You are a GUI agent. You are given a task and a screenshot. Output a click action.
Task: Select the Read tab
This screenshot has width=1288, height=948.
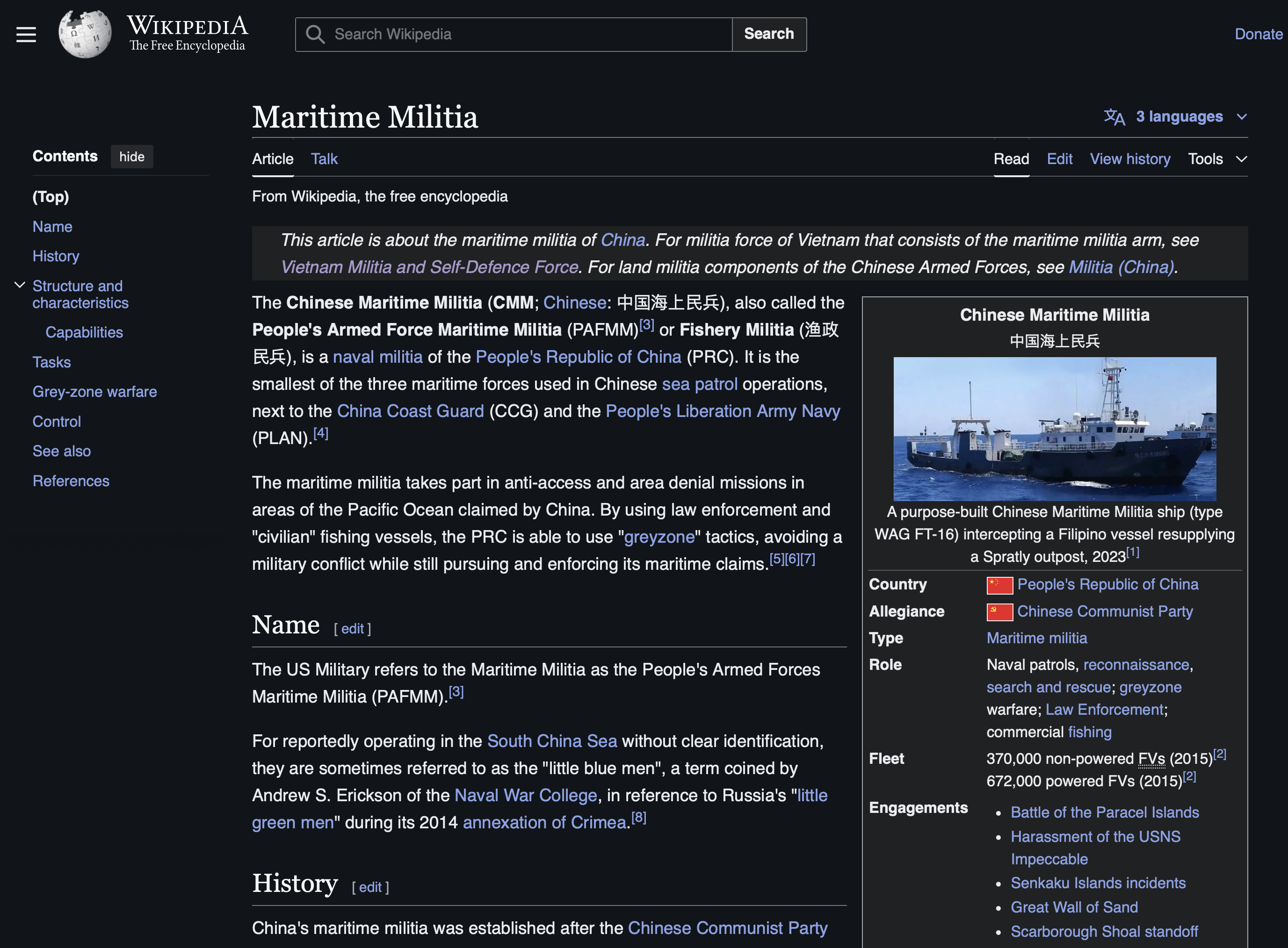point(1011,159)
